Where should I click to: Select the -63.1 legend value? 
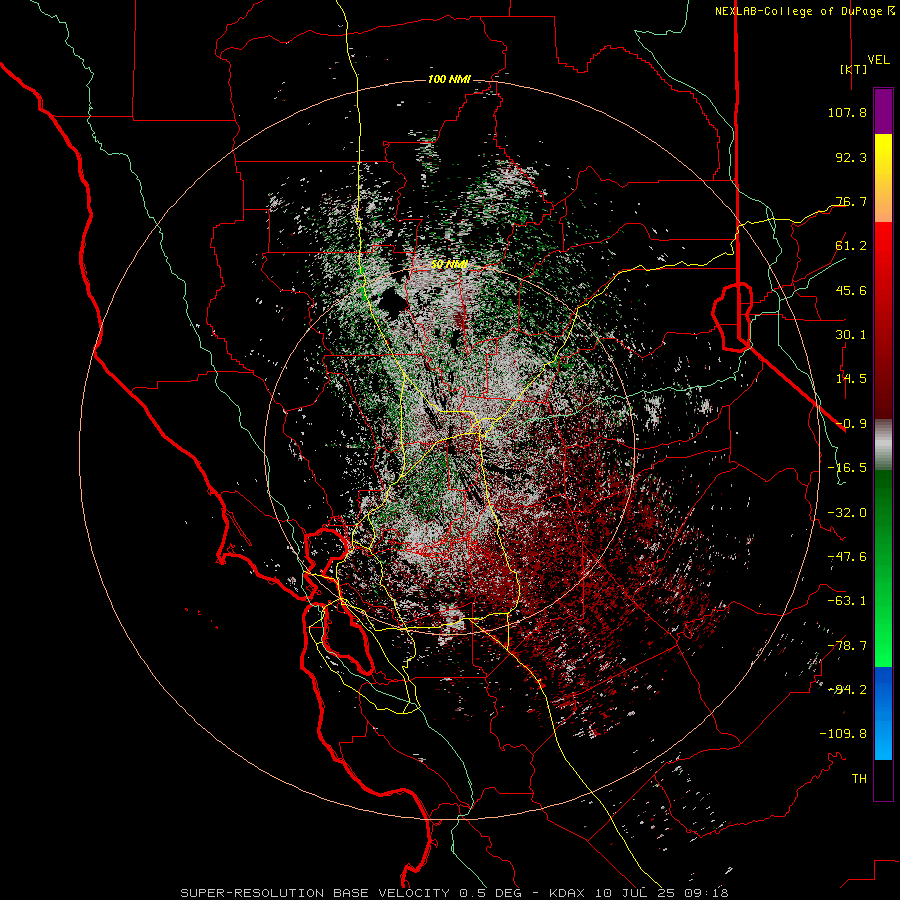(847, 601)
